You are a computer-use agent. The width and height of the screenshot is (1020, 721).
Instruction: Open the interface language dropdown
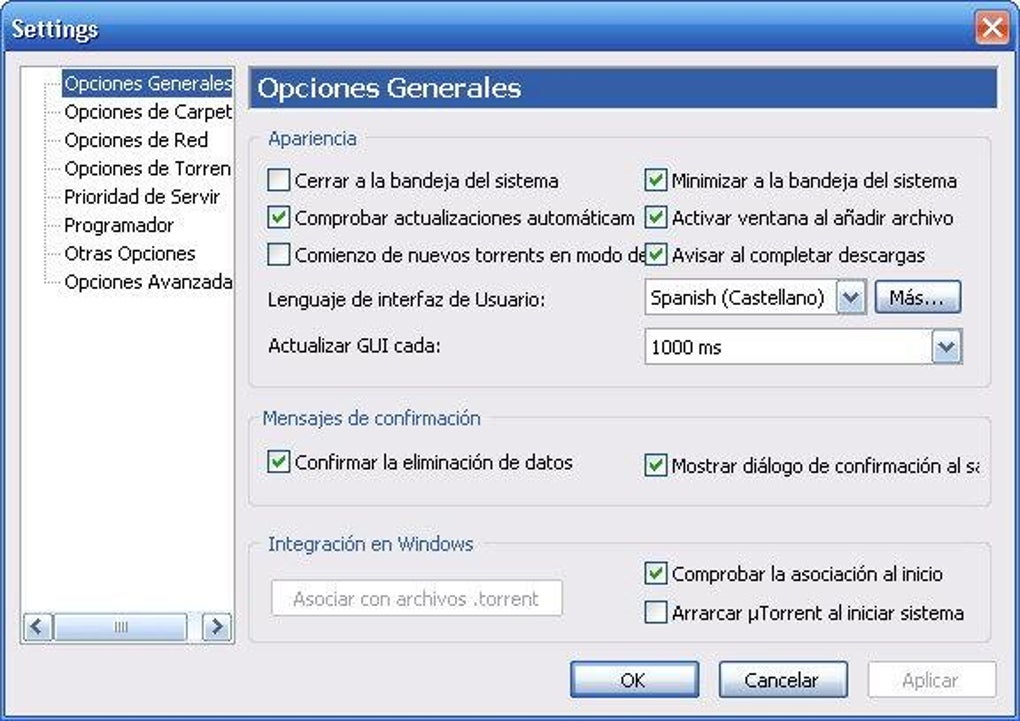pyautogui.click(x=850, y=298)
